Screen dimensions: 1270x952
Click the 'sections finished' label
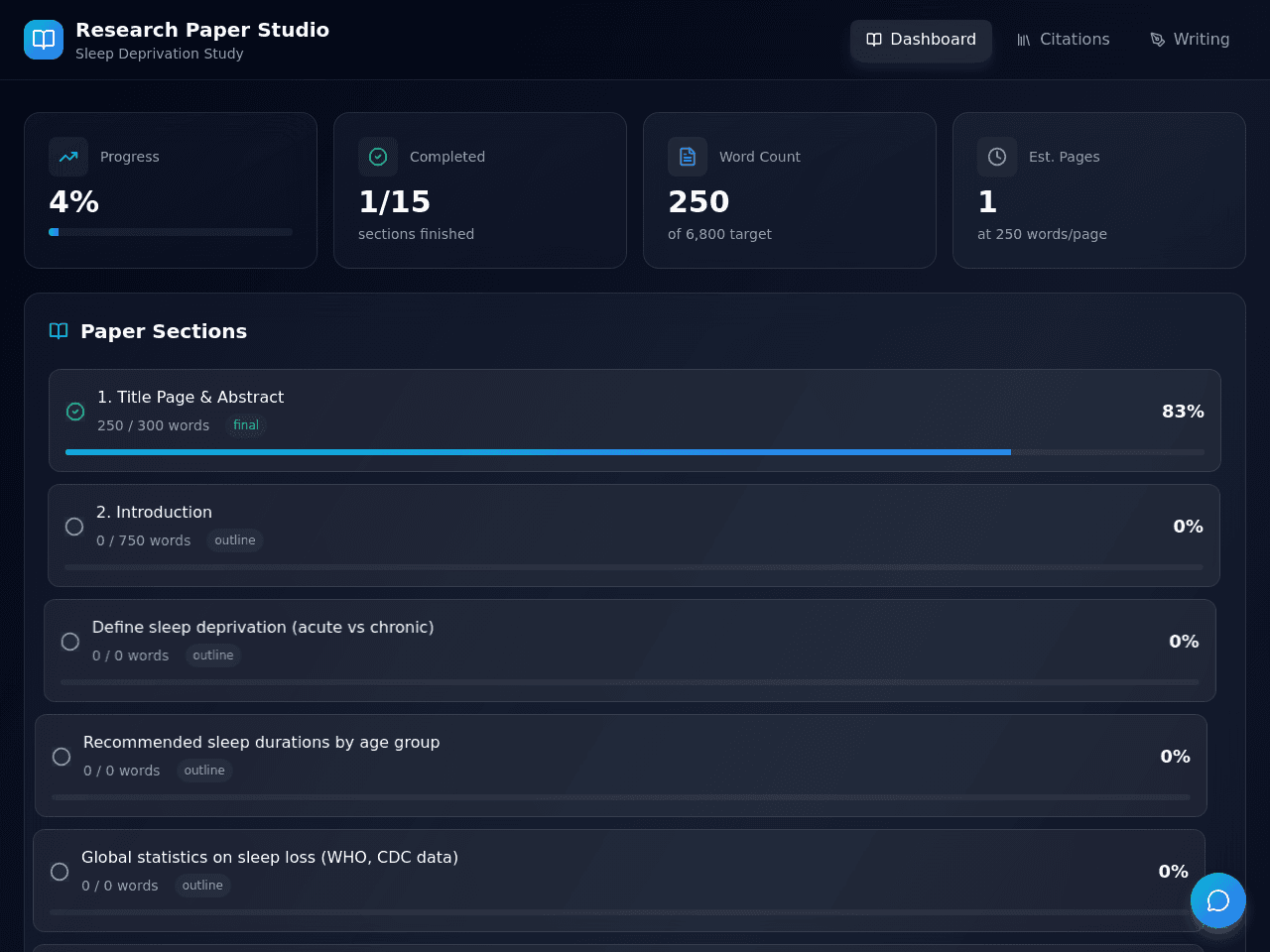[417, 234]
